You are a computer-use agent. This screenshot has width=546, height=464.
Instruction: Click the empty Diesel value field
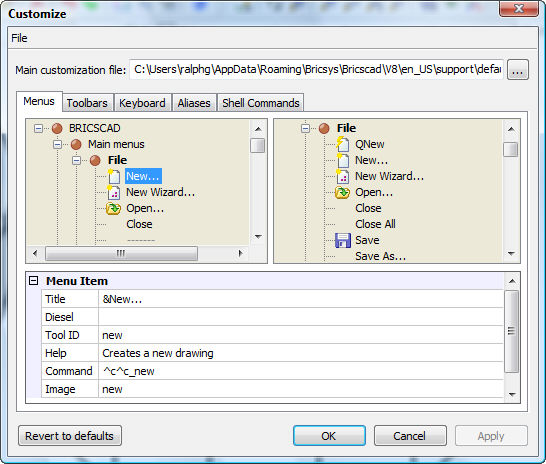(301, 317)
